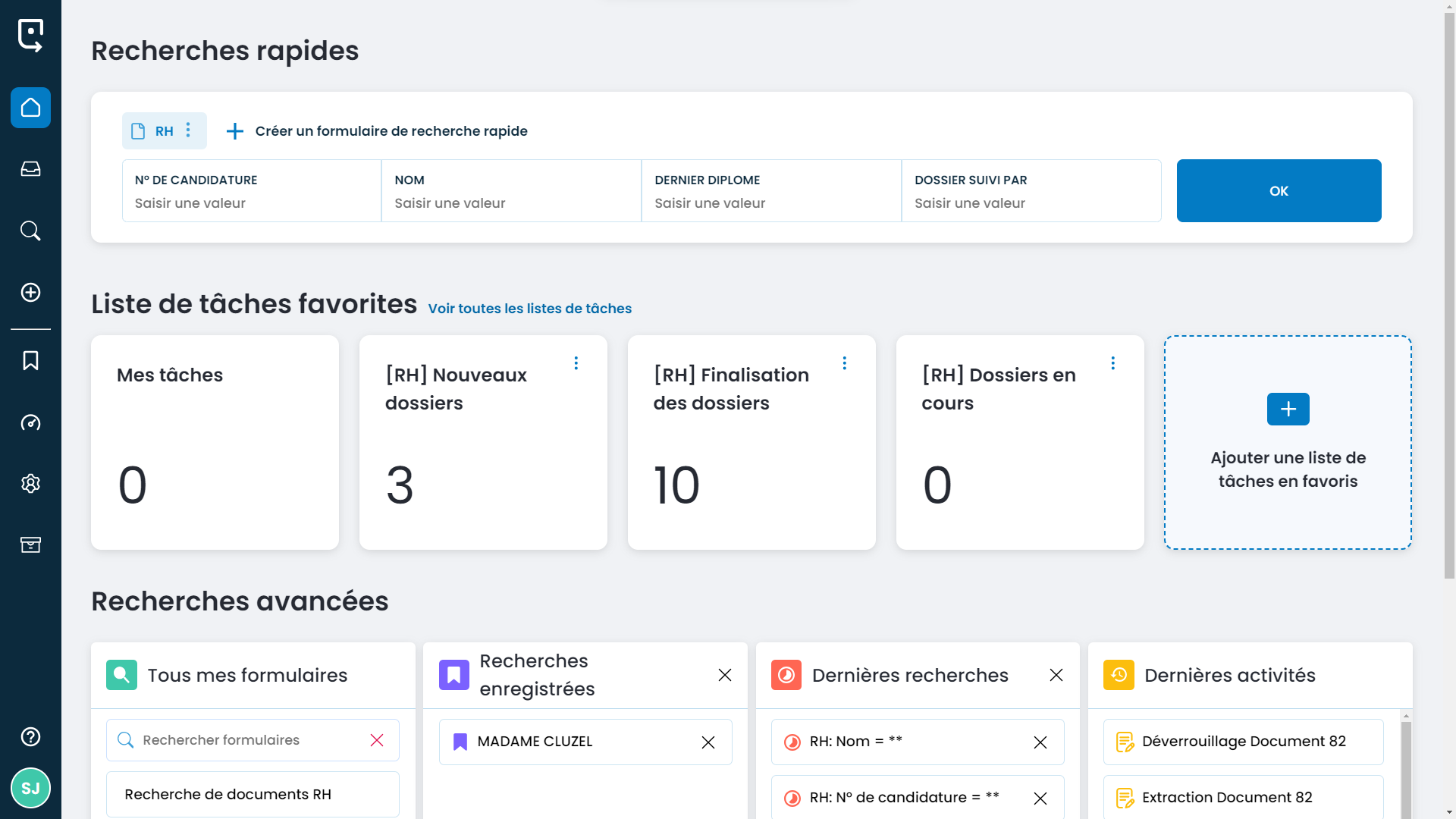Open the options menu of [RH] Nouveaux dossiers
This screenshot has height=819, width=1456.
pyautogui.click(x=576, y=363)
